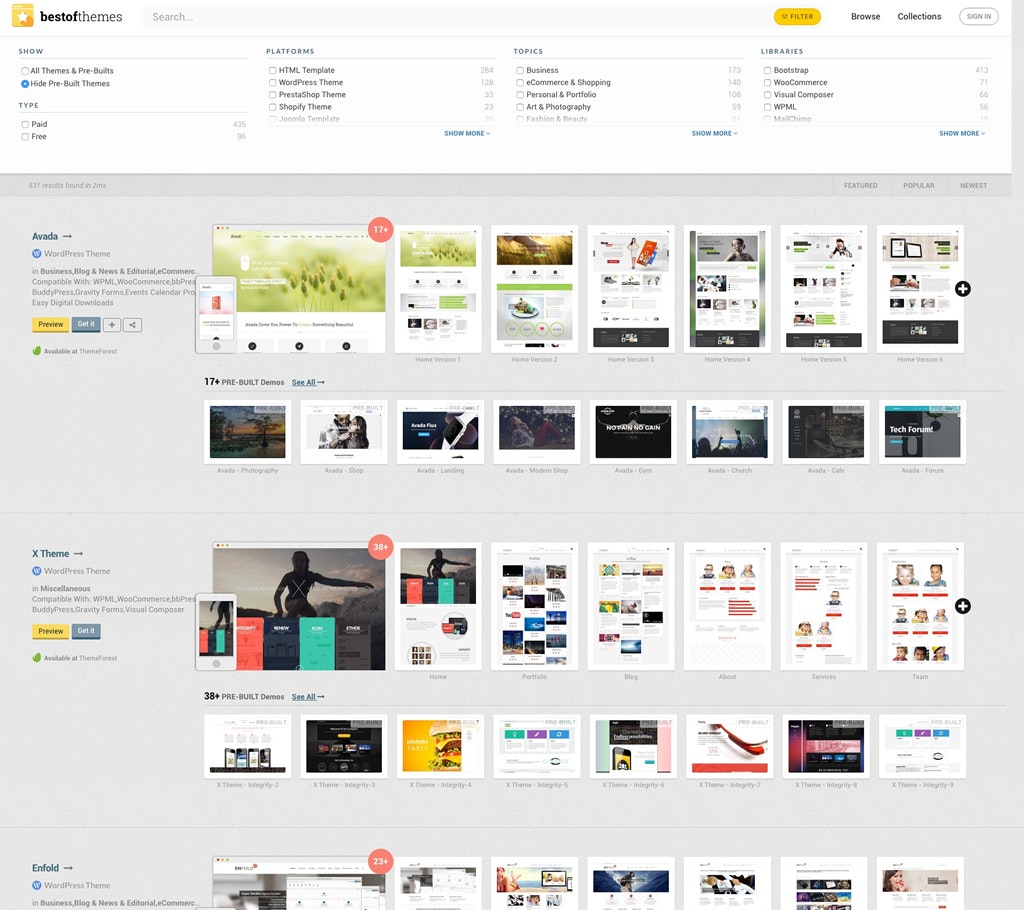Check the Paid type checkbox
This screenshot has width=1024, height=910.
[x=25, y=124]
